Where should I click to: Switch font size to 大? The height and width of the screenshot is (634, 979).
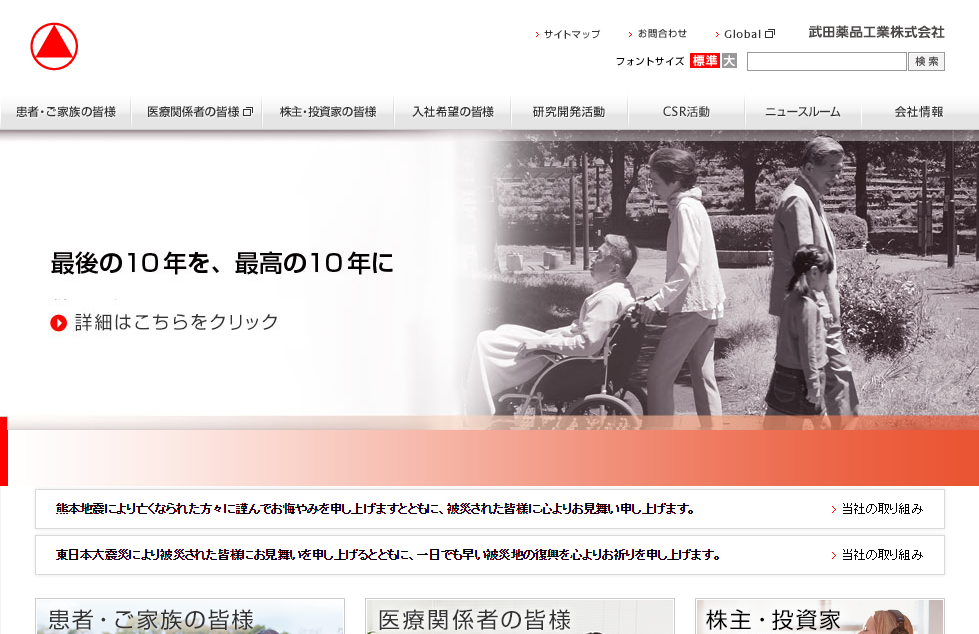(729, 61)
